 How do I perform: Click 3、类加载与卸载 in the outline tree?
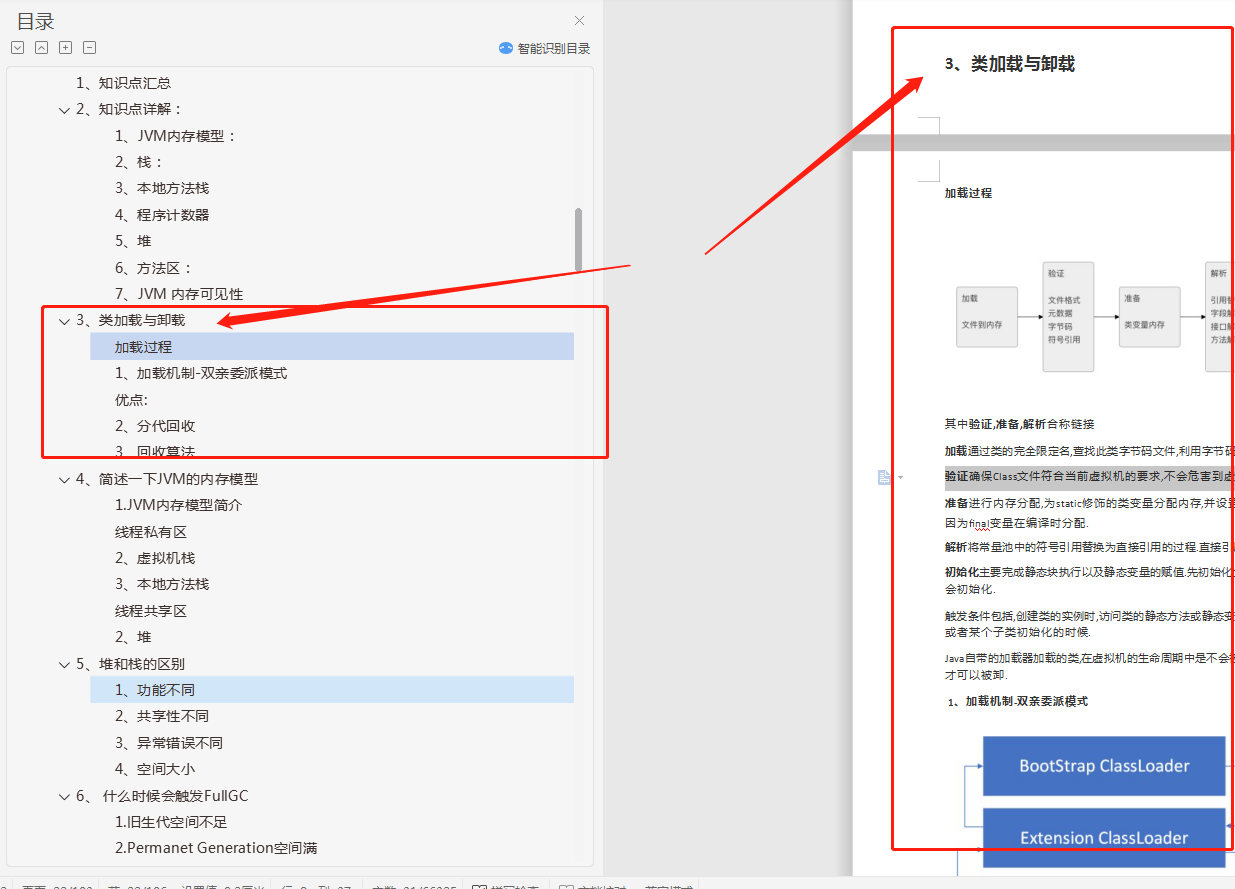pos(131,320)
